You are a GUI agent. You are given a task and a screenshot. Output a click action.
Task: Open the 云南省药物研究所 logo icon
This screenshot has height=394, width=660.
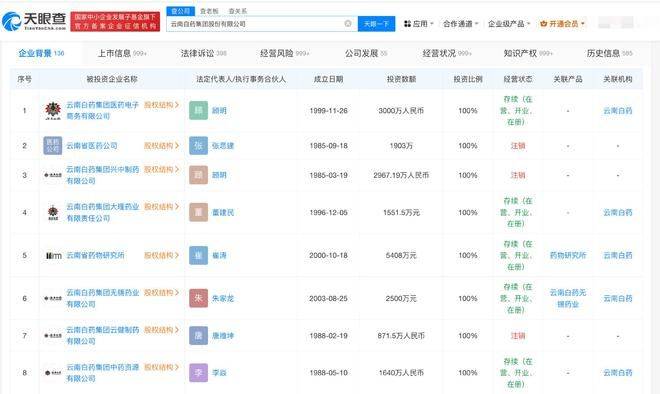[x=53, y=256]
